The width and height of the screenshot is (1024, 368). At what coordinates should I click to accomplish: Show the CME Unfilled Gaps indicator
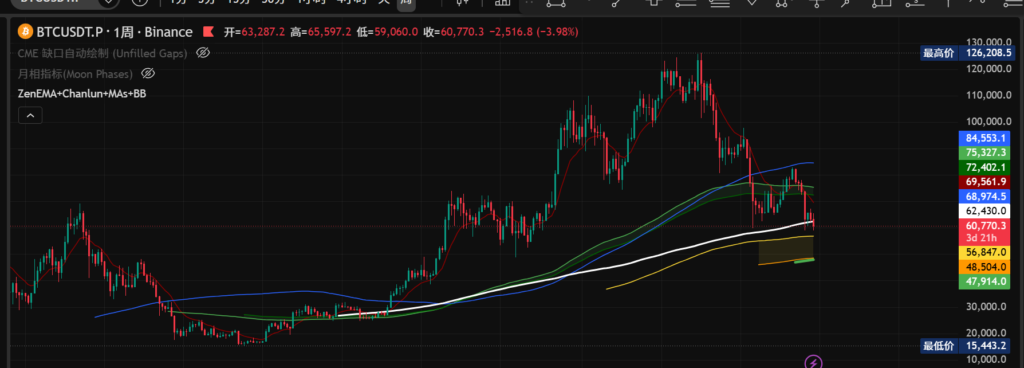tap(202, 53)
